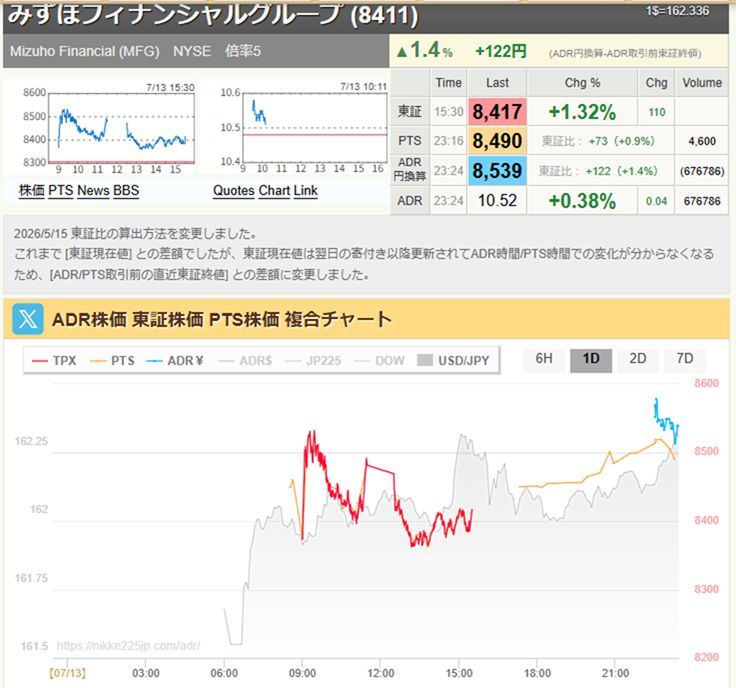736x688 pixels.
Task: Click the blue ADR¥ line on main chart
Action: pos(665,421)
